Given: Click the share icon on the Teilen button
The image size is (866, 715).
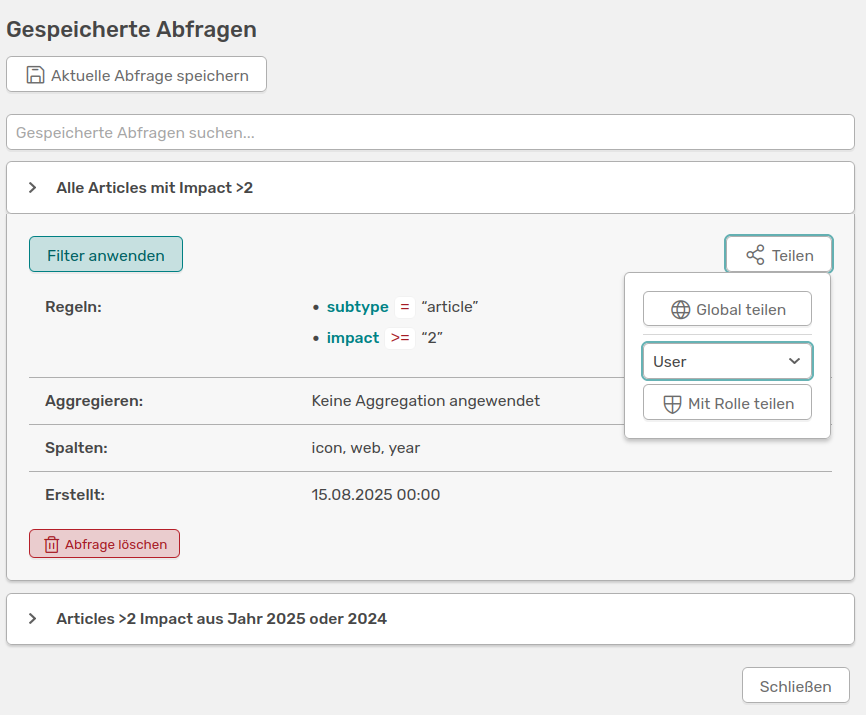Looking at the screenshot, I should tap(757, 254).
